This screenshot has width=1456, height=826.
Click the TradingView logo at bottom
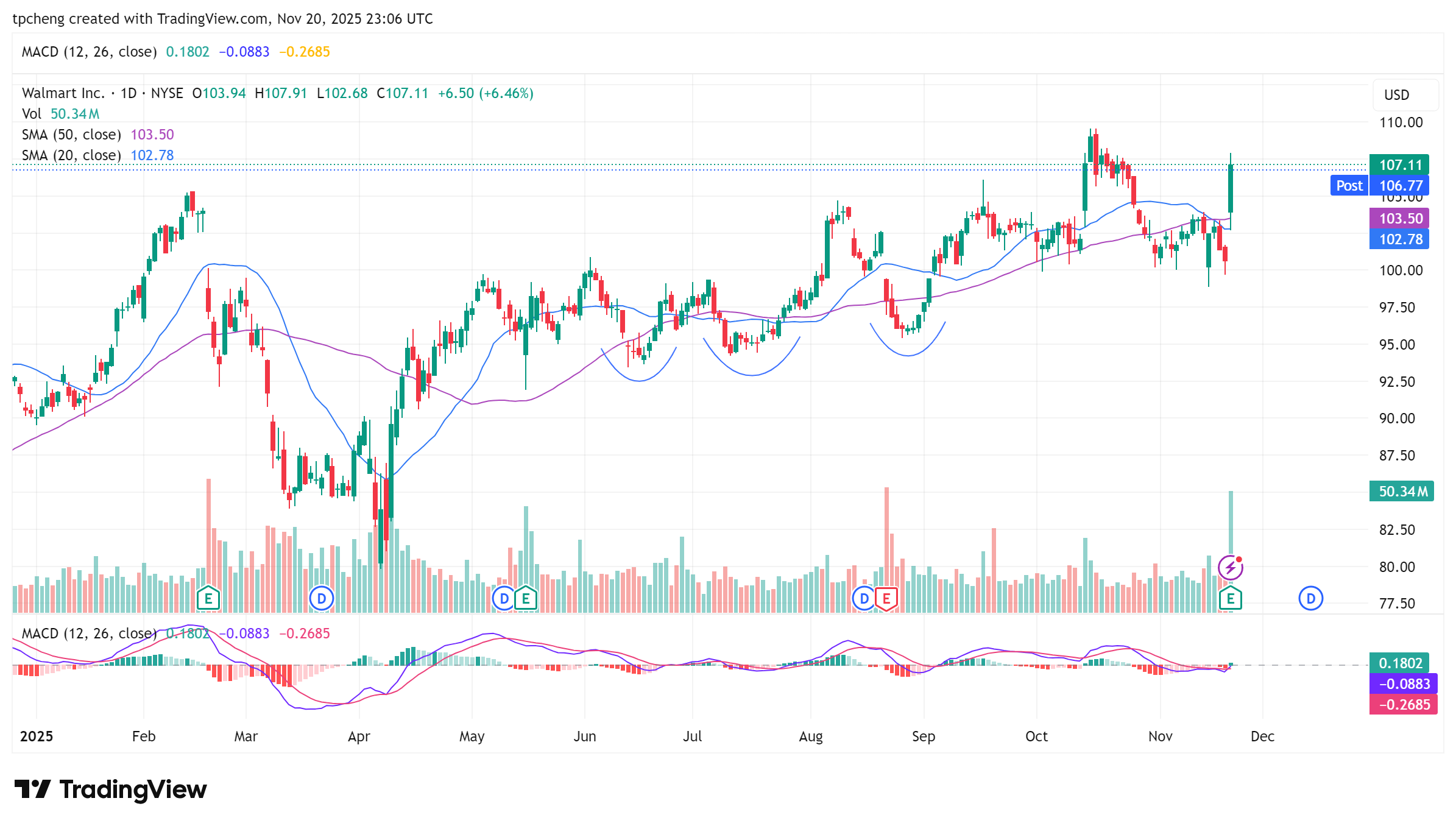(x=110, y=789)
